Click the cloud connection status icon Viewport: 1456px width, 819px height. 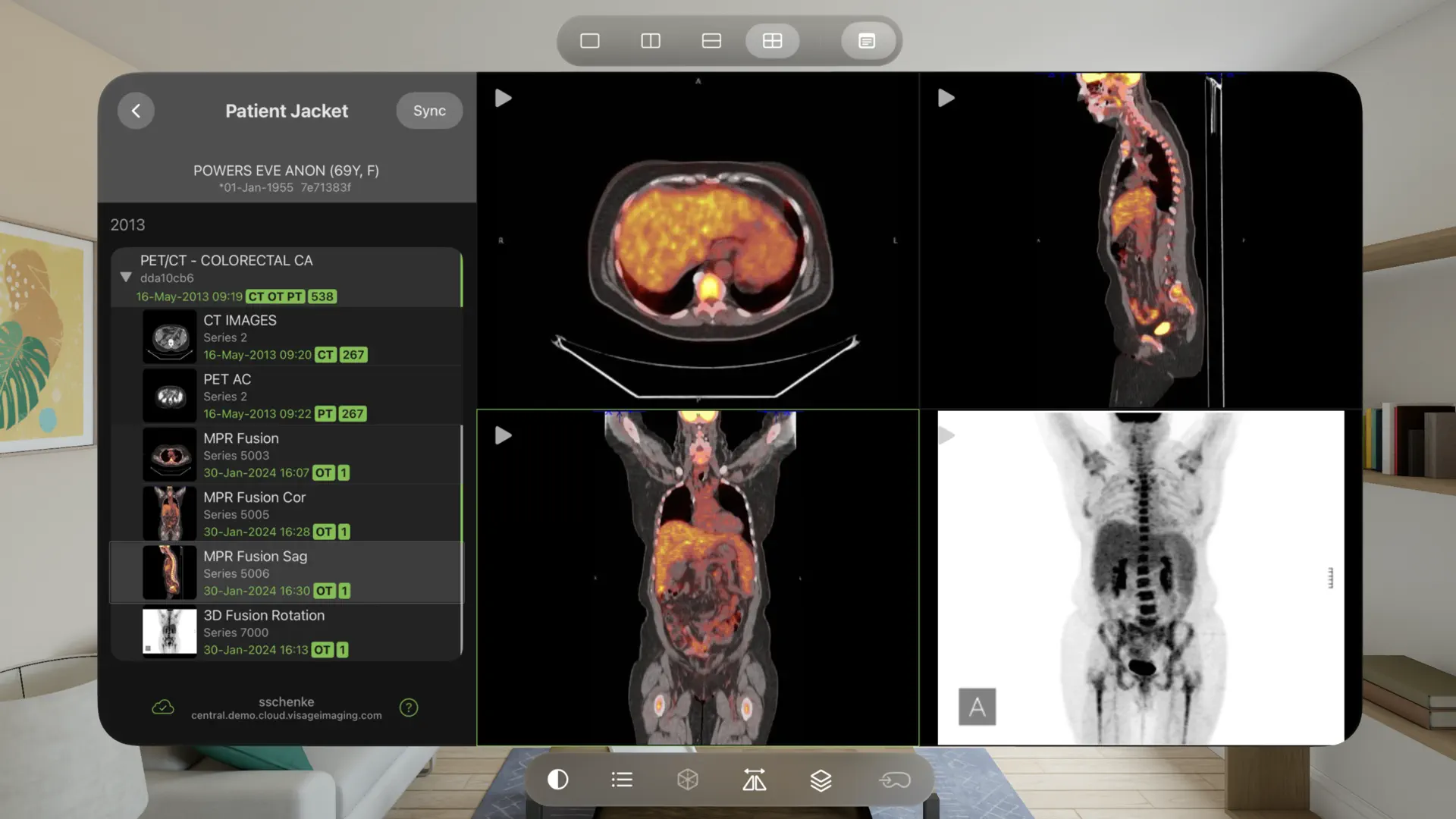(163, 707)
